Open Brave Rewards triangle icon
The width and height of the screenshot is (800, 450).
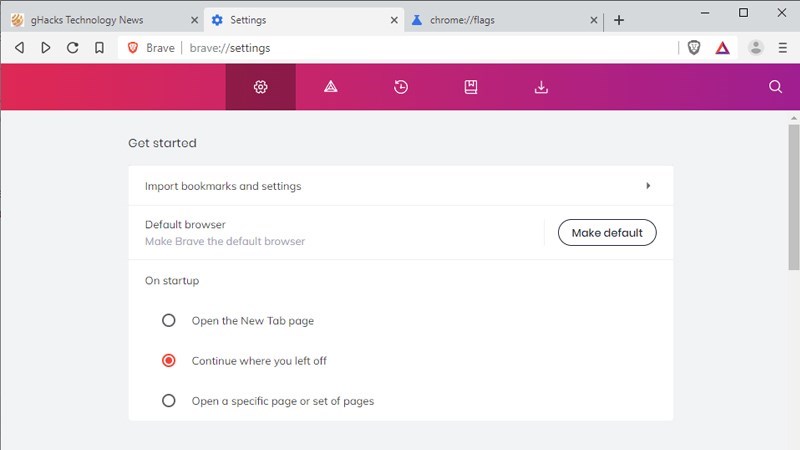click(722, 48)
